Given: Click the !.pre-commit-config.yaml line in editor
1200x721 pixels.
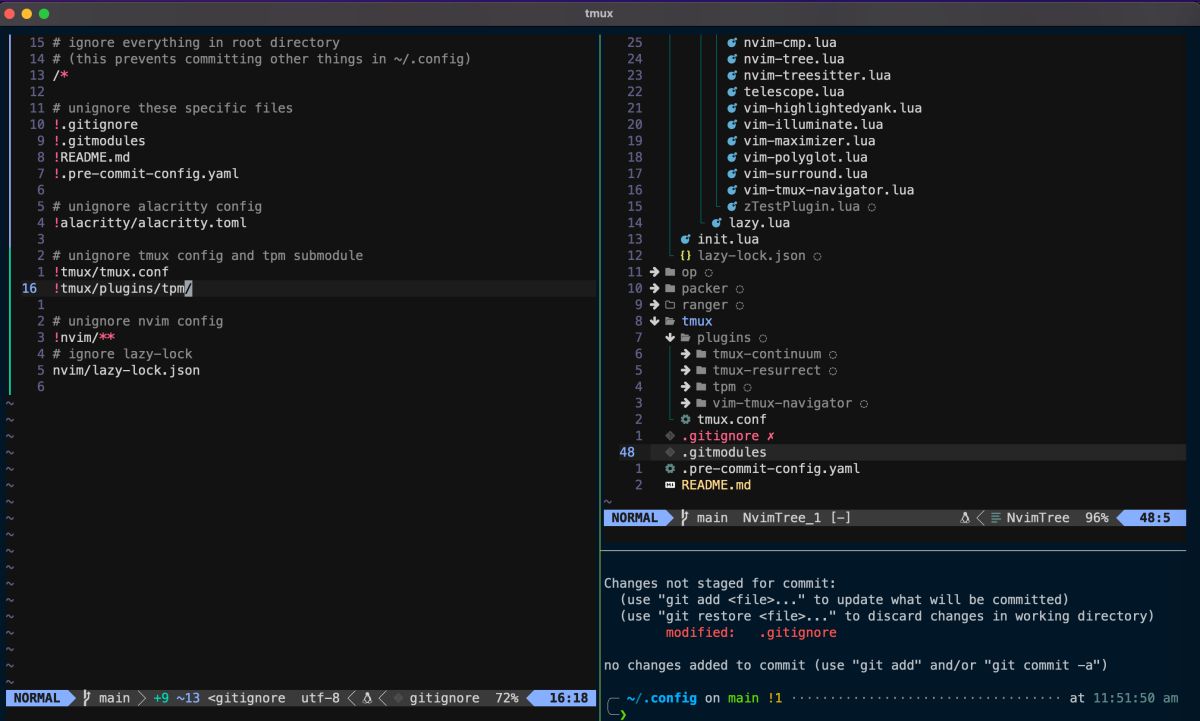Looking at the screenshot, I should tap(146, 174).
